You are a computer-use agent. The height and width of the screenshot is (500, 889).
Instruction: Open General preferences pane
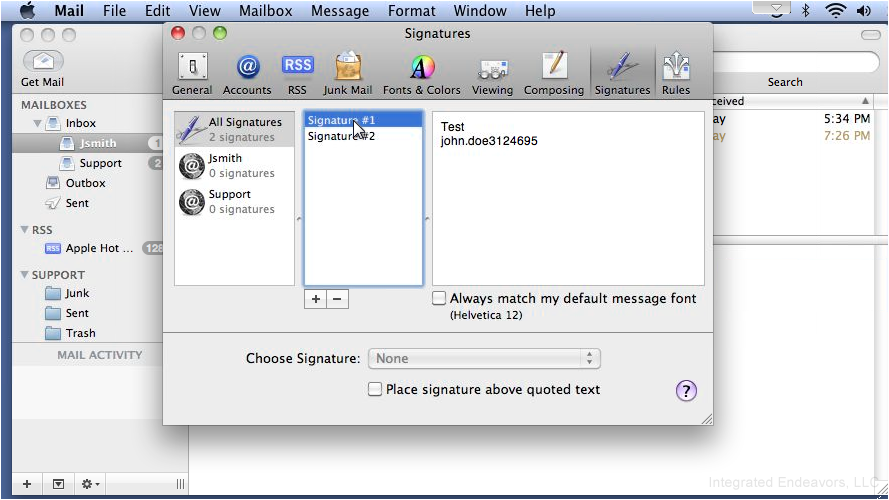coord(192,74)
